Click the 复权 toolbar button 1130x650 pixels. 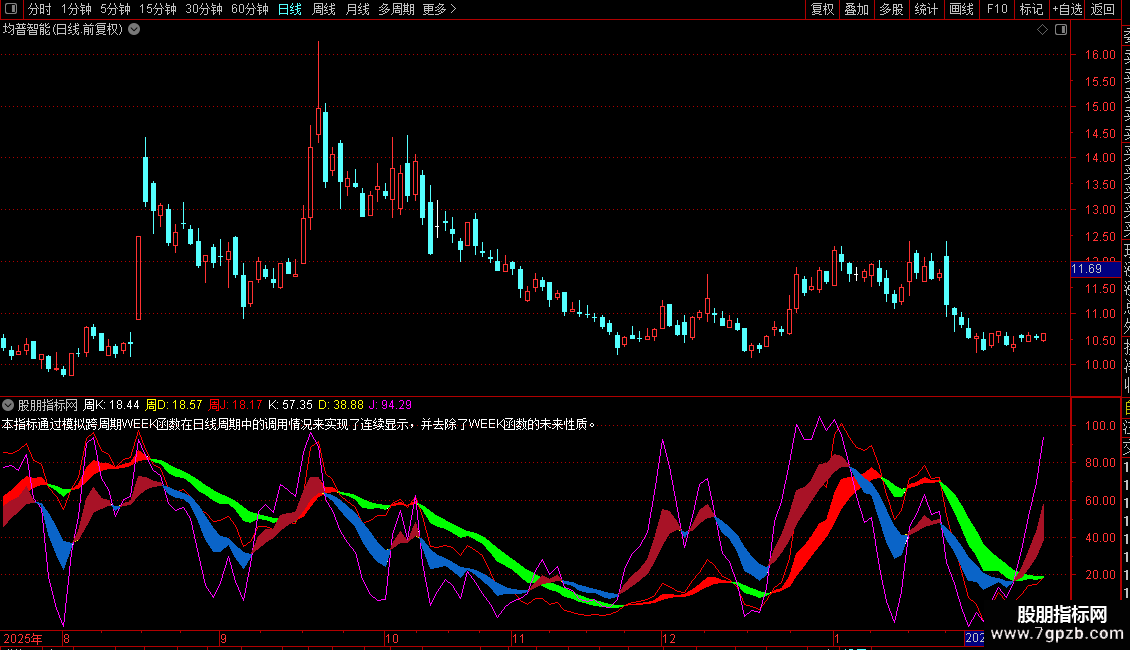(822, 9)
